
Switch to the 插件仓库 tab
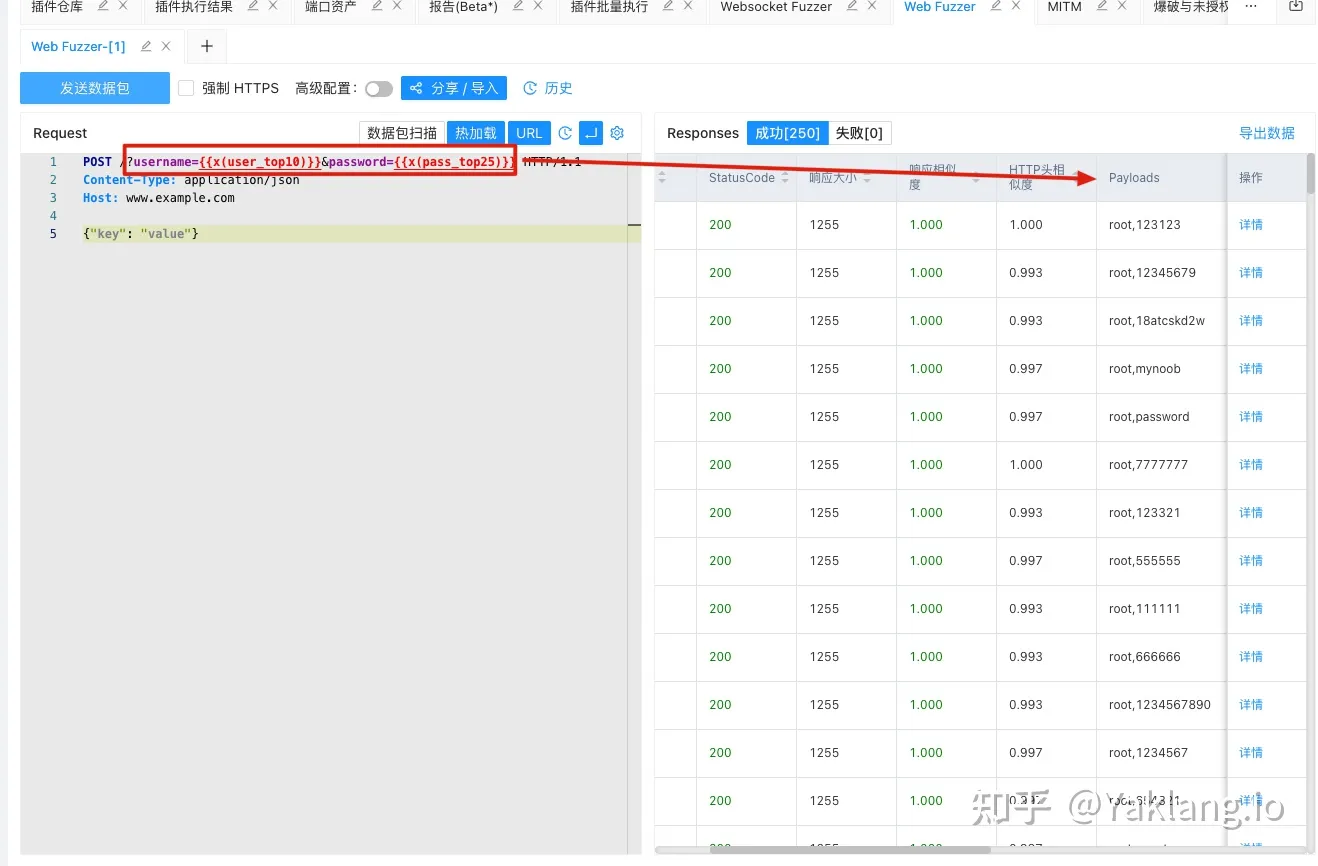point(57,6)
